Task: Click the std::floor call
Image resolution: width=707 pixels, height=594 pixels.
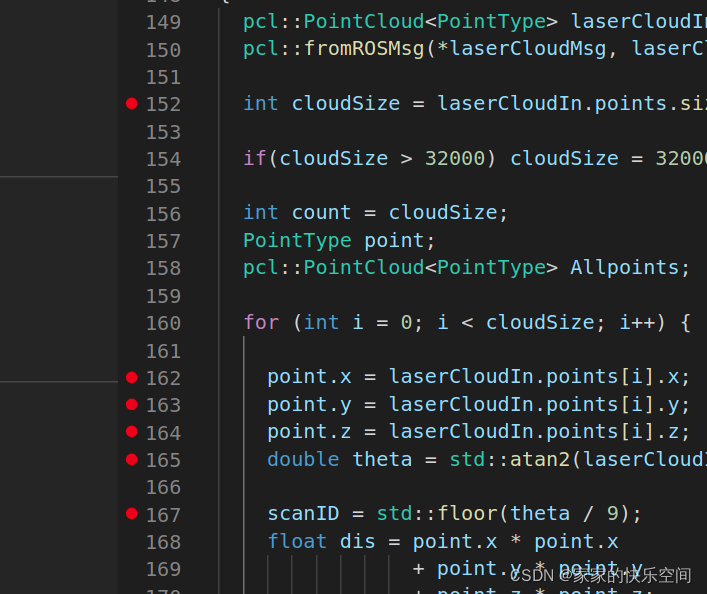Action: (x=437, y=514)
